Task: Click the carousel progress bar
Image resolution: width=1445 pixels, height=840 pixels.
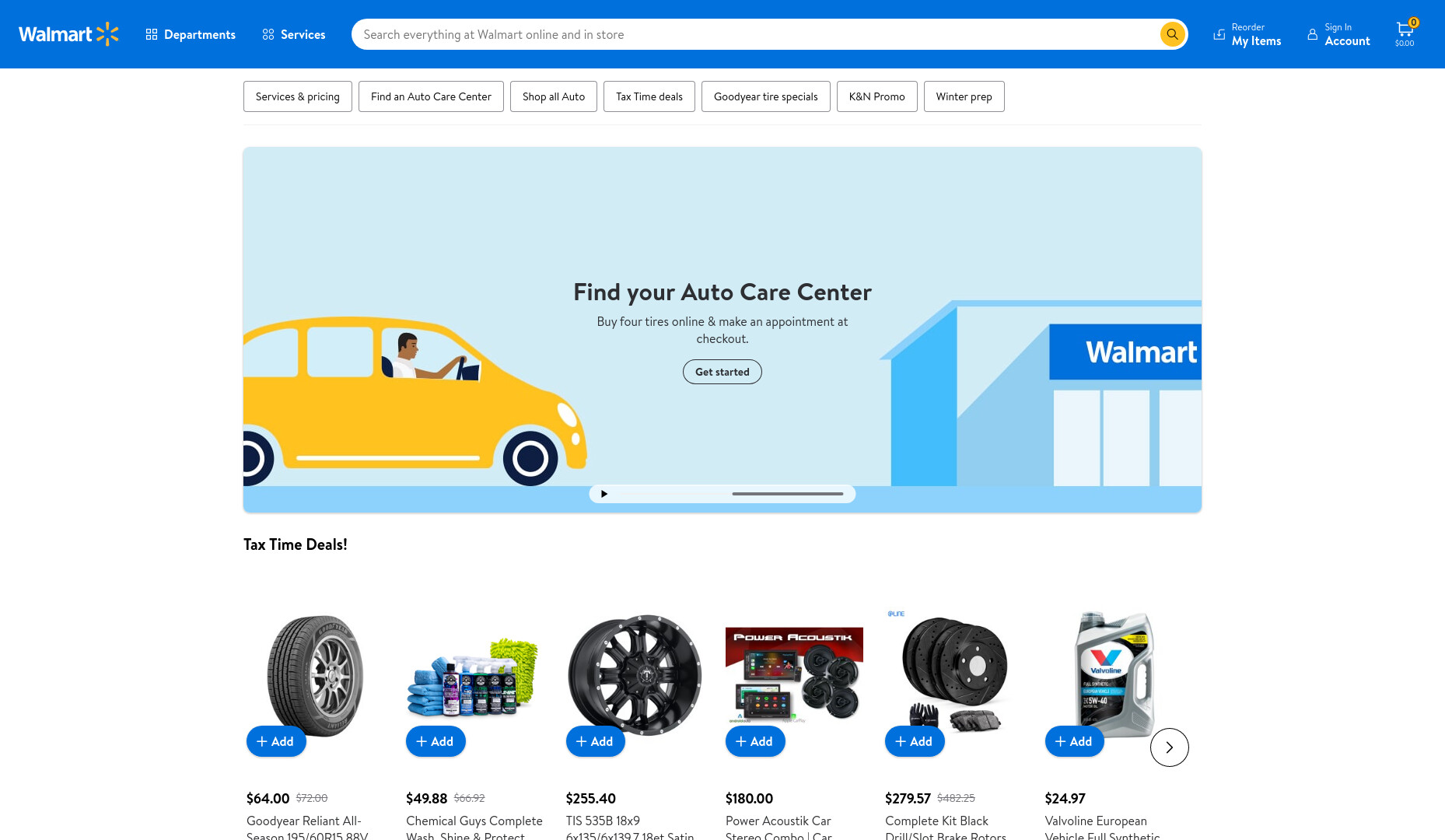Action: 788,494
